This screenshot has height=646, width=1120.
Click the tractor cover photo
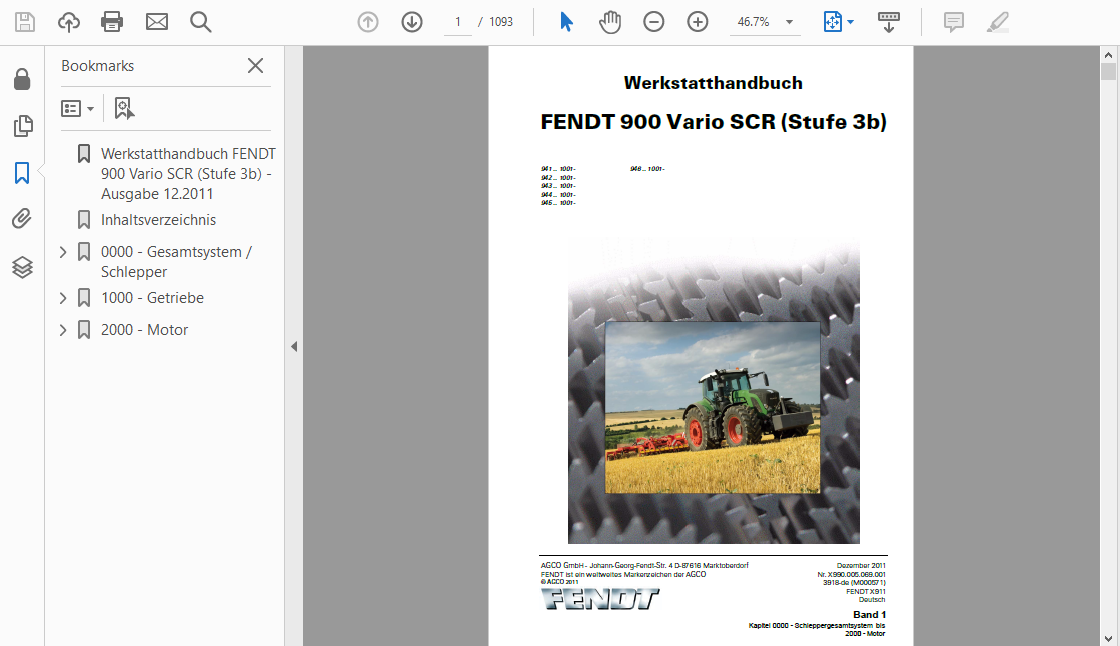tap(713, 407)
